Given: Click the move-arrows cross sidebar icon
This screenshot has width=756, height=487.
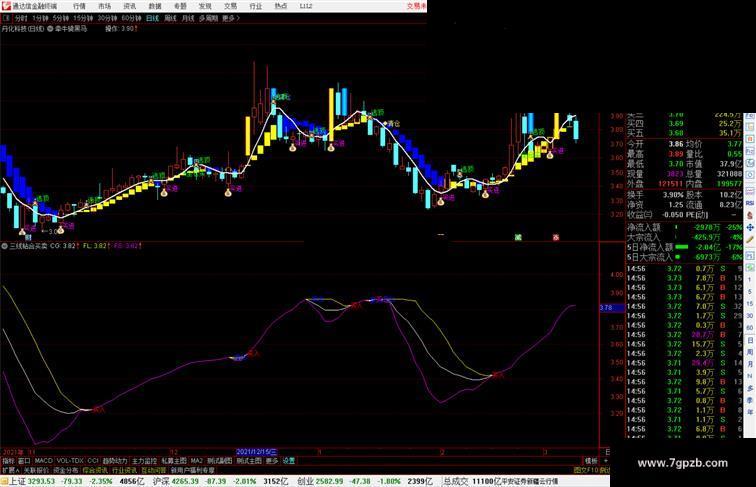Looking at the screenshot, I should click(x=750, y=227).
